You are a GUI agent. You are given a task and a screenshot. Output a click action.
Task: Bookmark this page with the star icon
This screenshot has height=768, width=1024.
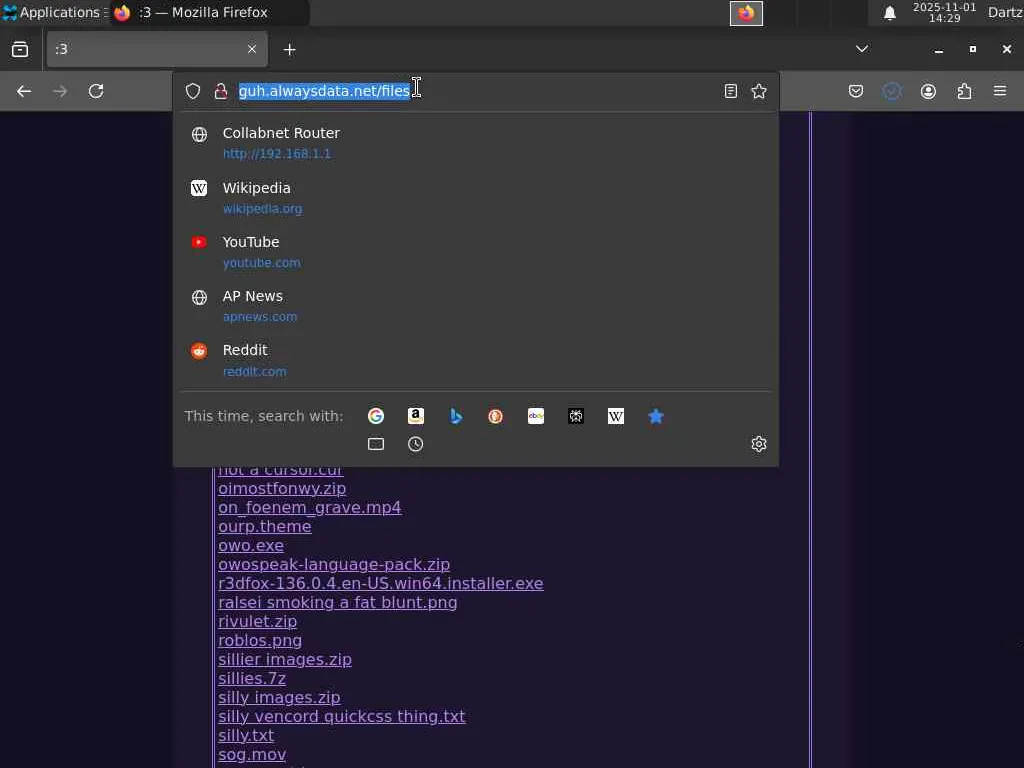pyautogui.click(x=759, y=91)
